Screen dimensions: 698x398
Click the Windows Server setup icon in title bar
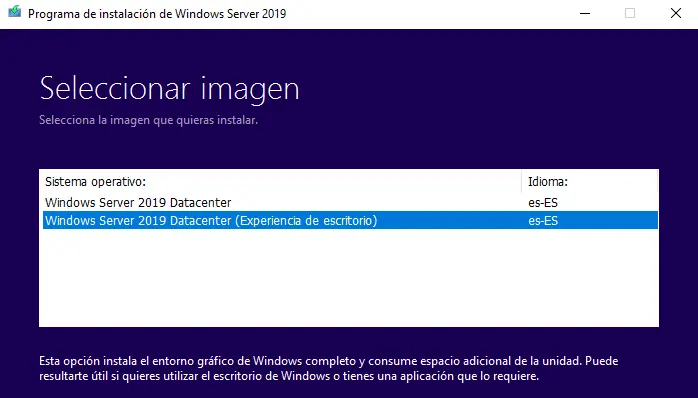point(14,12)
